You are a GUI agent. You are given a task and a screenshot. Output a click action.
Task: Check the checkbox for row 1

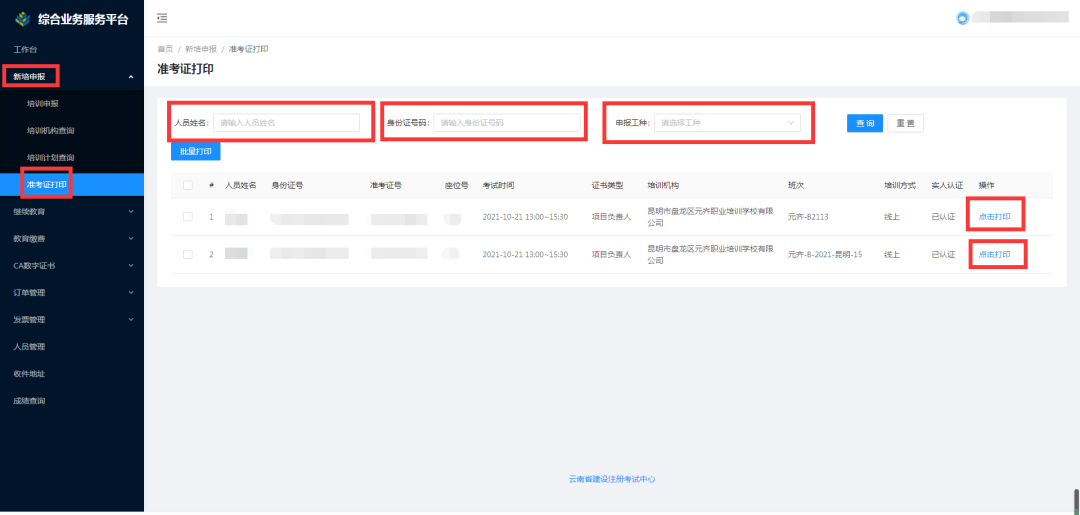click(187, 217)
